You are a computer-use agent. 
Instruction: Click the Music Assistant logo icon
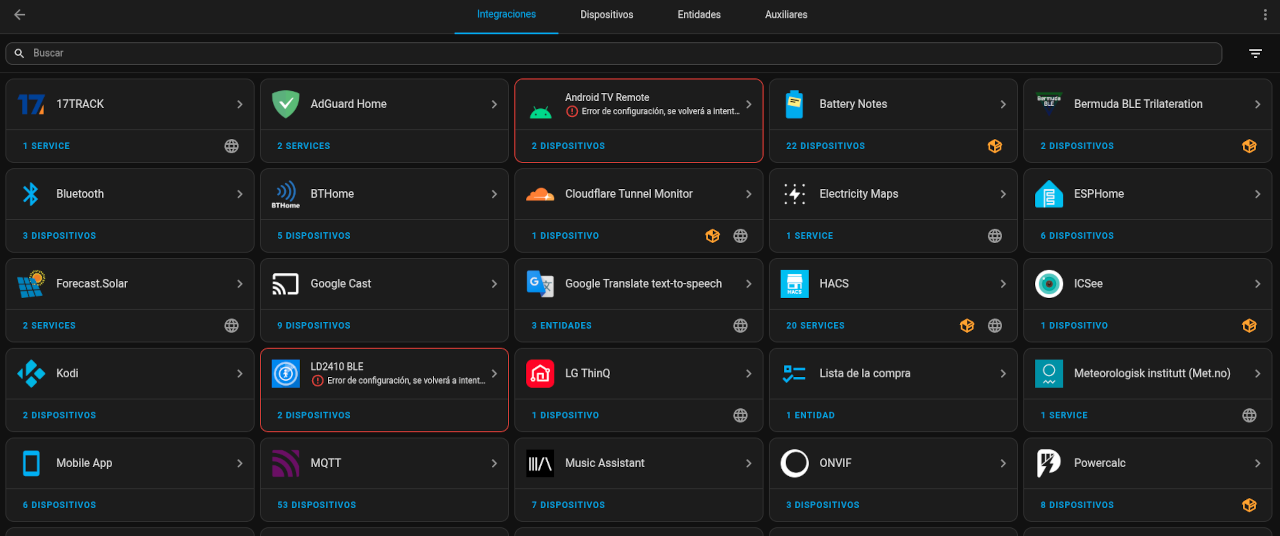(x=540, y=463)
